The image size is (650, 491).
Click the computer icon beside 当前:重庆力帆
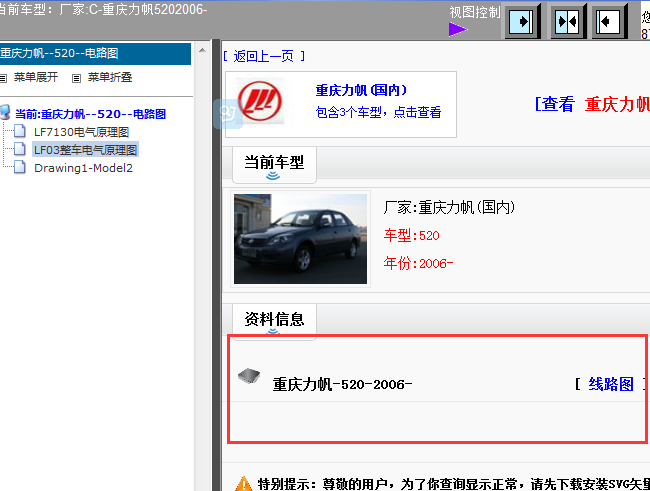click(x=5, y=113)
